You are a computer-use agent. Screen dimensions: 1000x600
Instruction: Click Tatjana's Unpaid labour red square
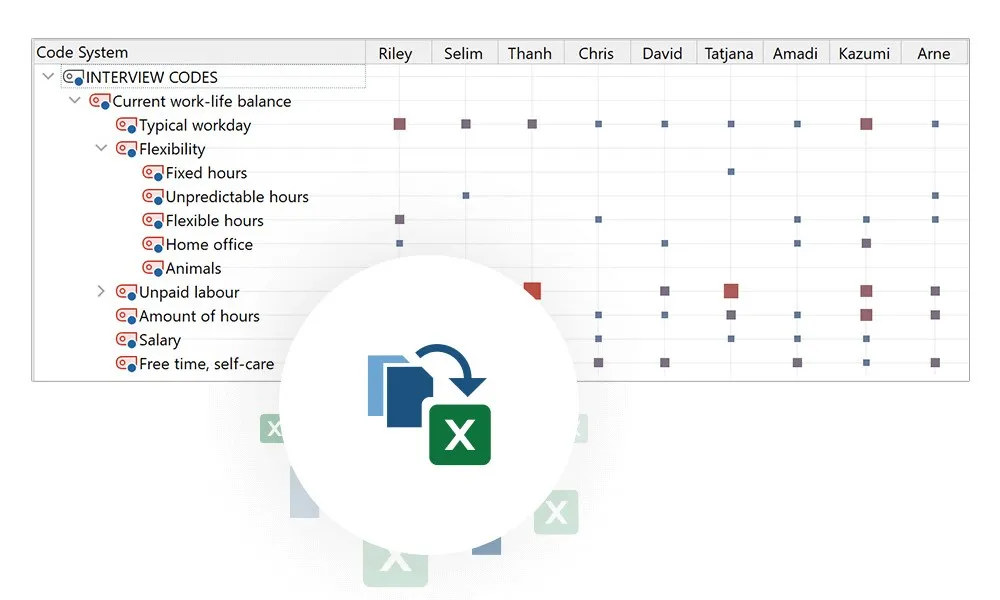click(731, 291)
